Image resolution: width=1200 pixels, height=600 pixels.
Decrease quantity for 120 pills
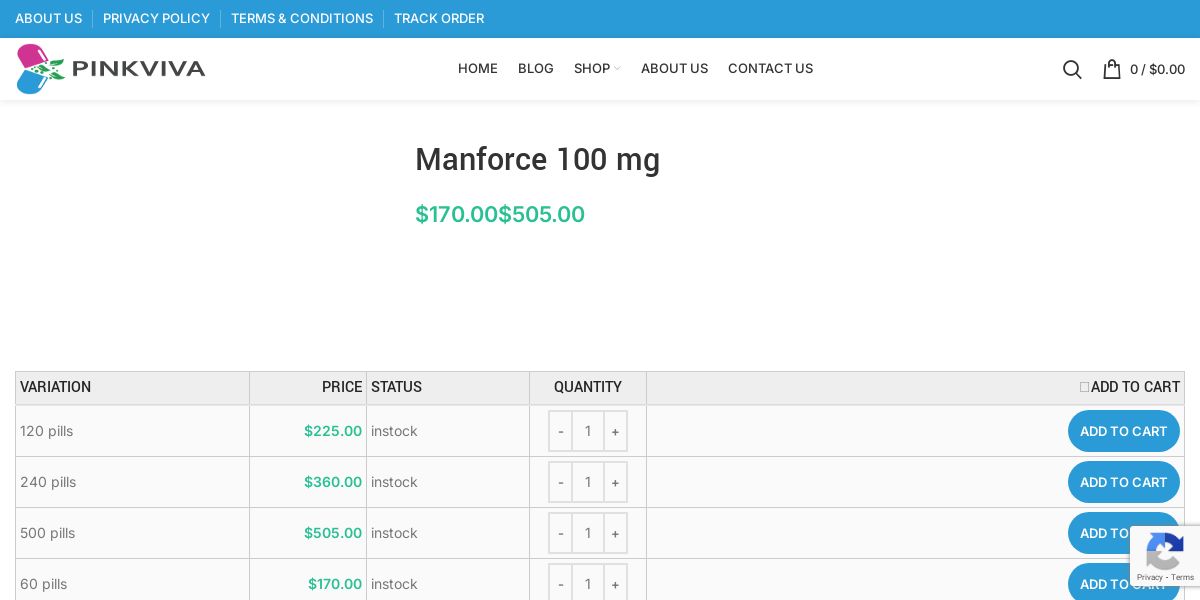560,431
